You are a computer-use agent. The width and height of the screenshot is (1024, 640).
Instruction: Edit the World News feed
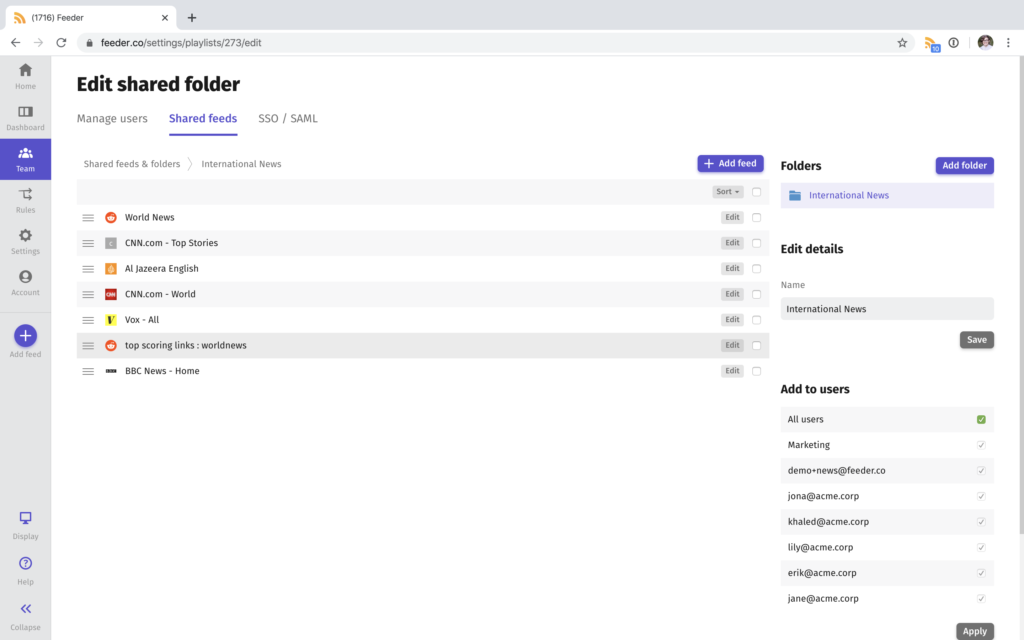(732, 217)
